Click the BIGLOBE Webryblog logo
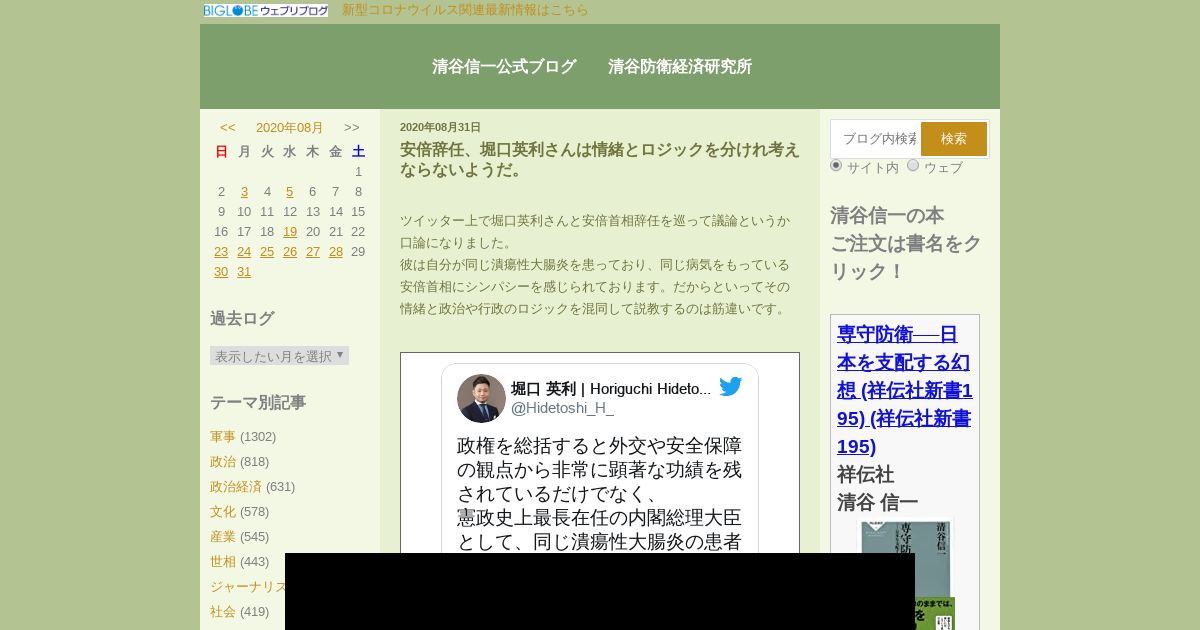 tap(265, 10)
